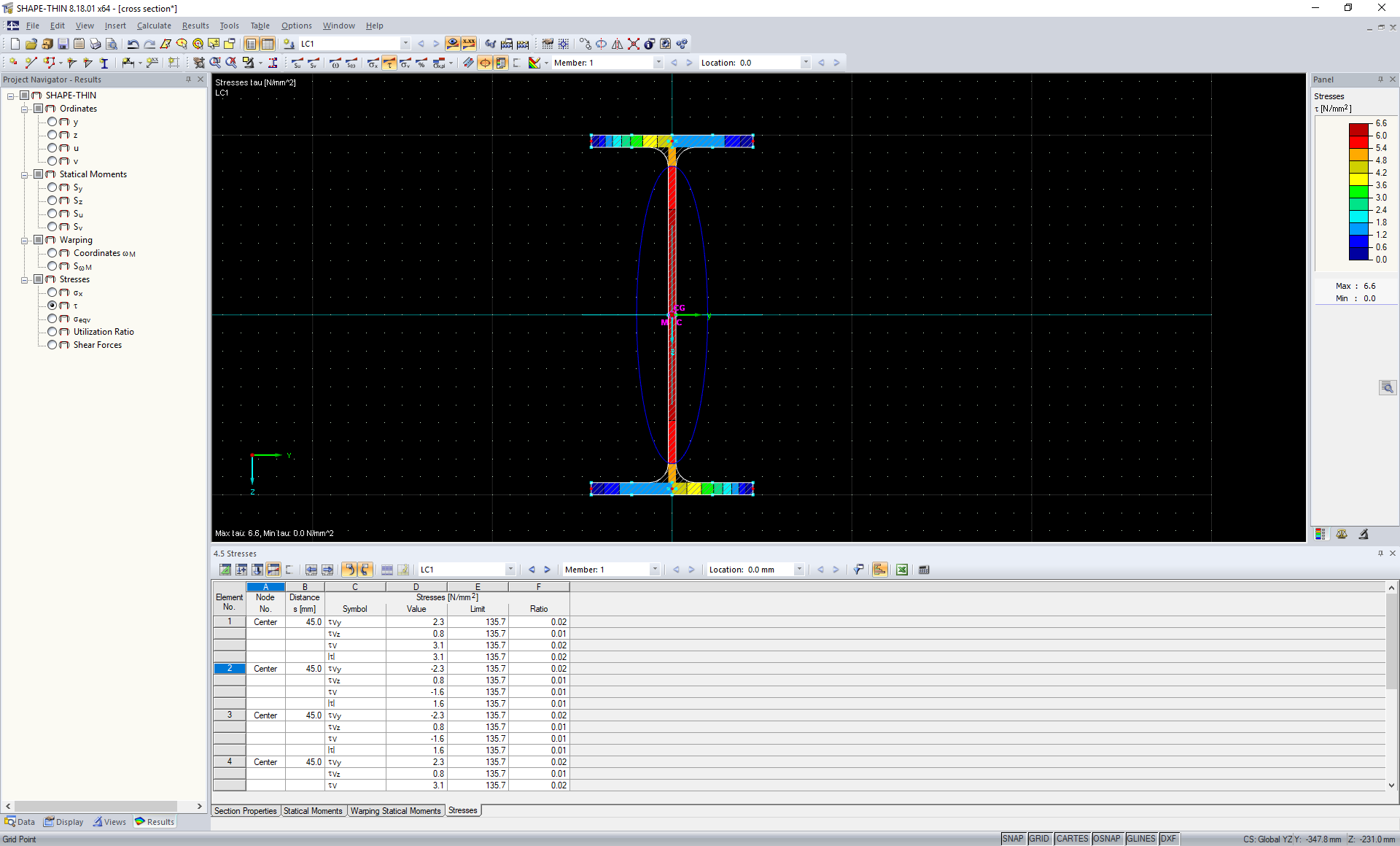This screenshot has height=846, width=1400.
Task: Open the Location: 0.0 dropdown in the main toolbar
Action: click(806, 63)
